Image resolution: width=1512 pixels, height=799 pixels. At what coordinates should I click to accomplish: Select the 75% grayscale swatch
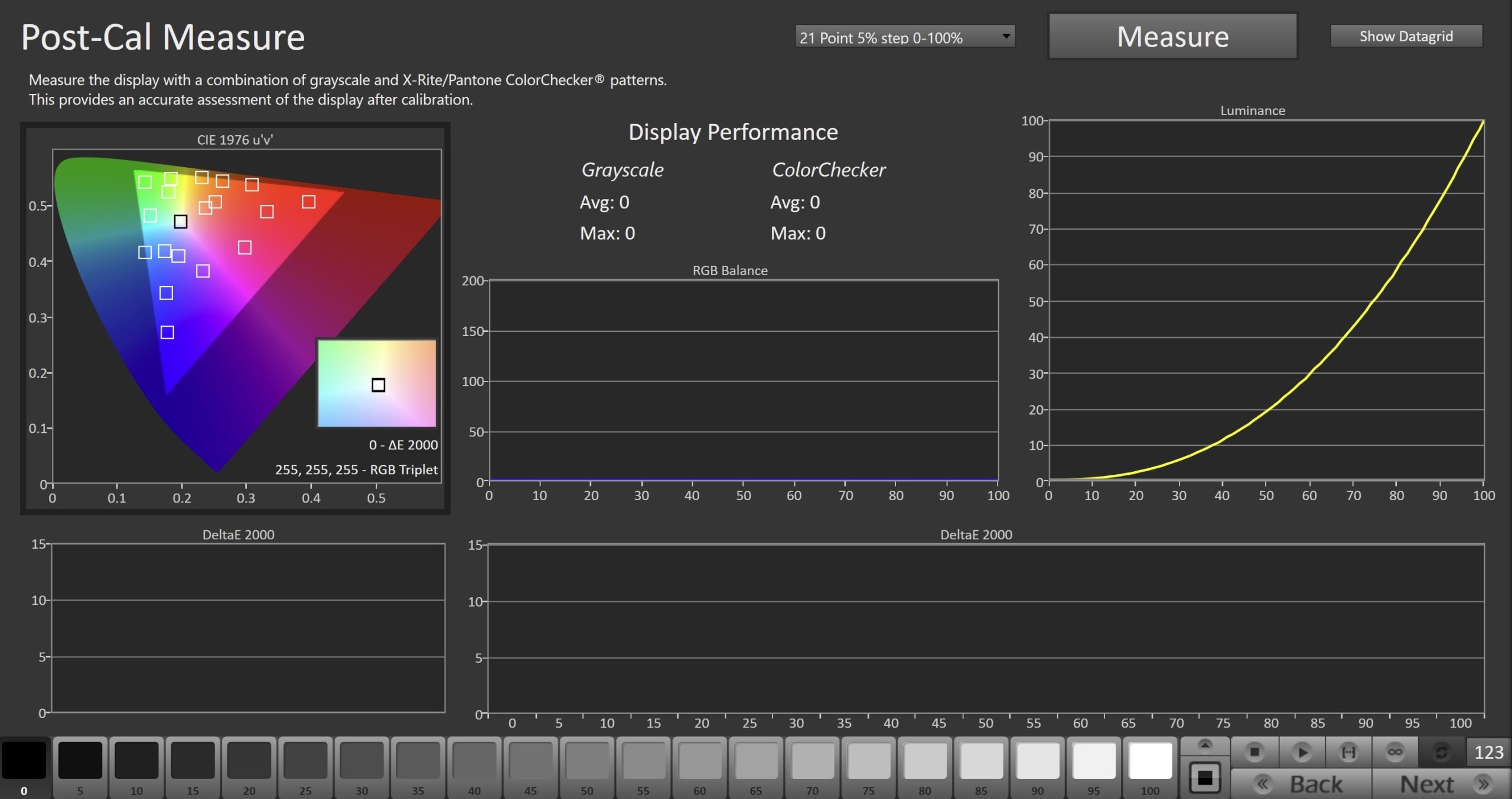click(869, 768)
